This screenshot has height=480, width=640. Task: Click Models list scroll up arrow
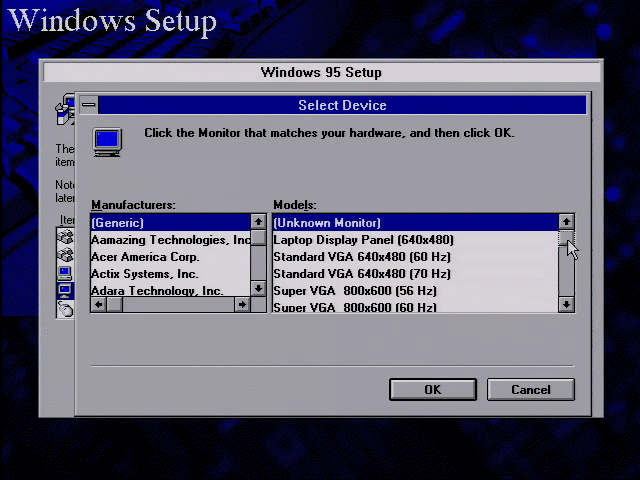(566, 222)
